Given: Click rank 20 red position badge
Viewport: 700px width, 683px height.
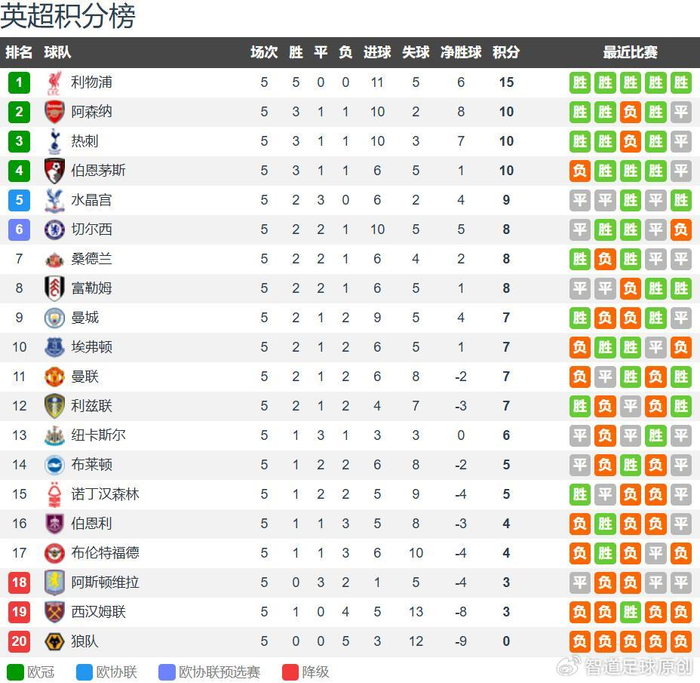Looking at the screenshot, I should 19,641.
